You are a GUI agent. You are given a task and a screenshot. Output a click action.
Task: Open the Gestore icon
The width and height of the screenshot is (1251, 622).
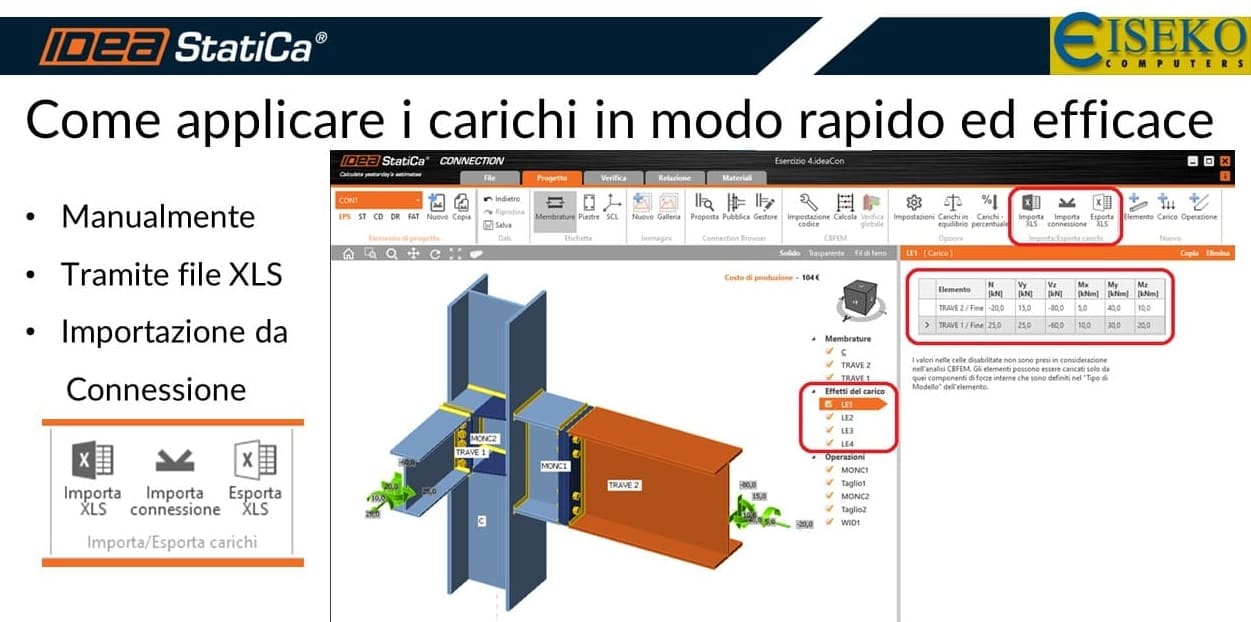[x=765, y=206]
